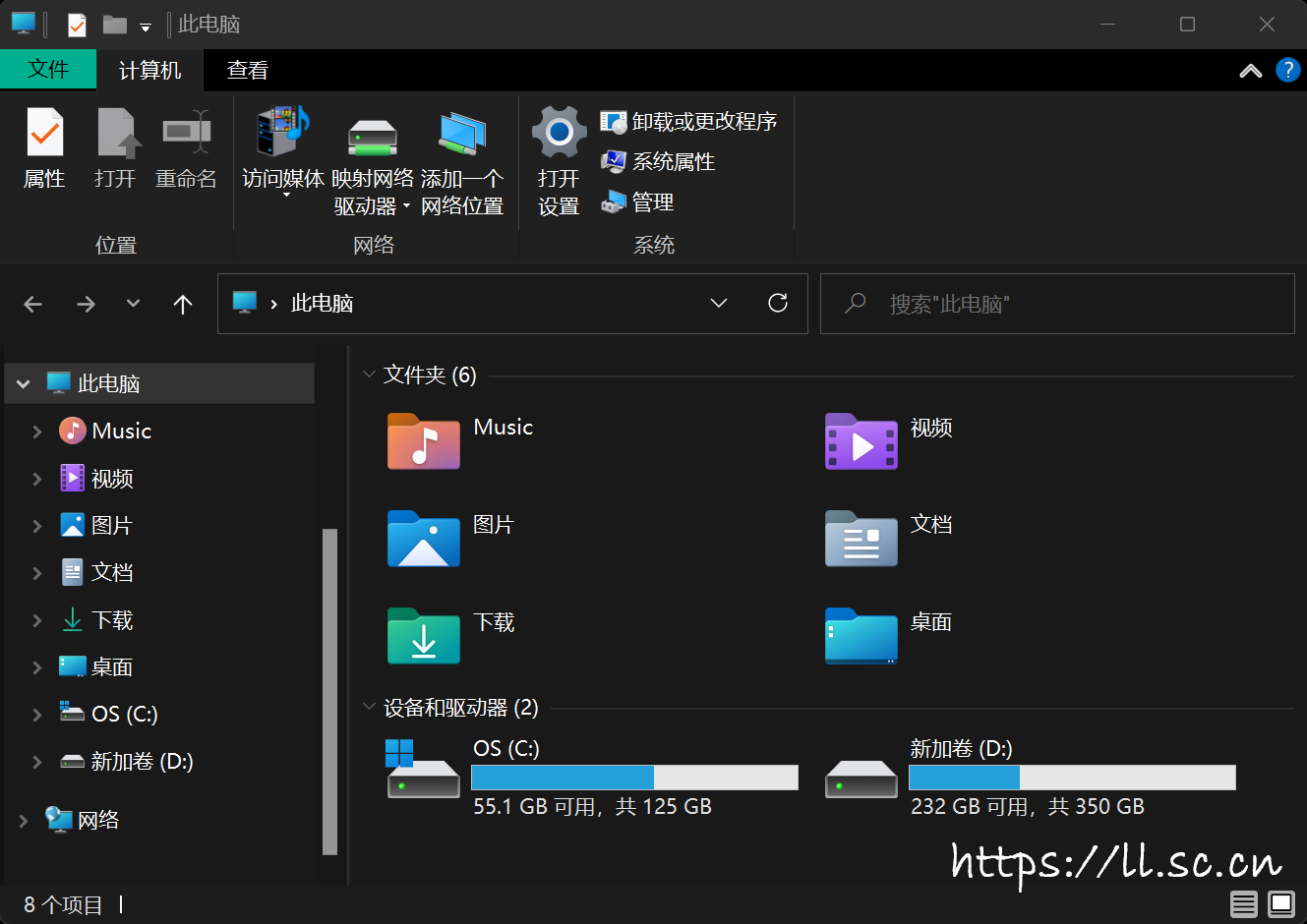Screen dimensions: 1307x924
Task: Click 管理 in the ribbon
Action: coord(637,202)
